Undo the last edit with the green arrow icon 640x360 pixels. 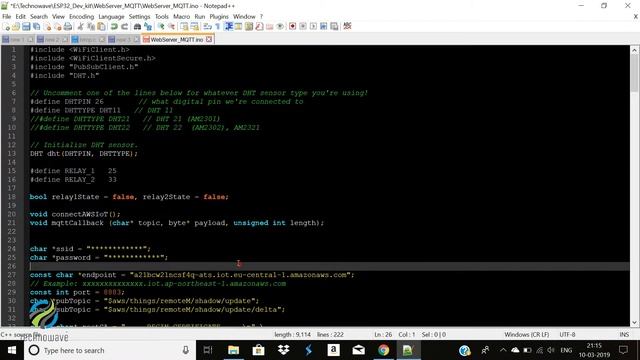[114, 27]
